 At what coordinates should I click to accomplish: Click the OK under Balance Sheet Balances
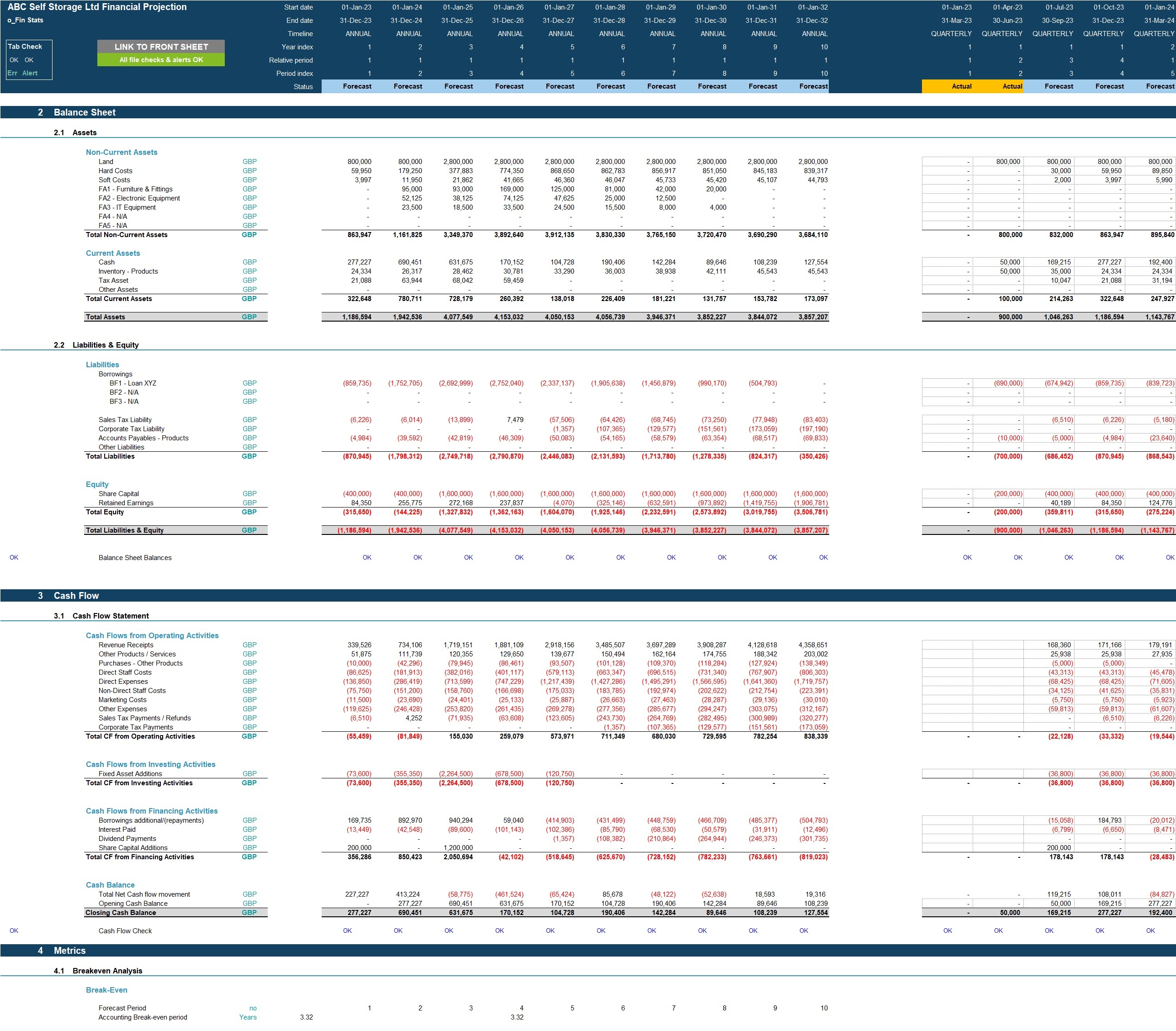(366, 557)
